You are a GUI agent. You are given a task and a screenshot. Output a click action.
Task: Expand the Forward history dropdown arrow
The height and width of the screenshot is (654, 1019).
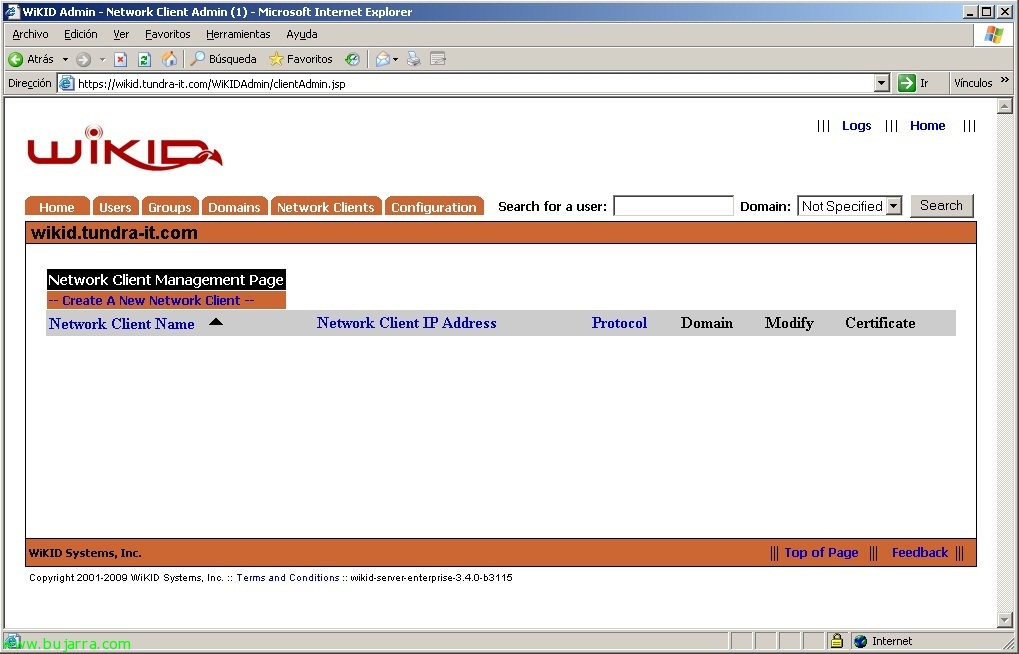102,59
